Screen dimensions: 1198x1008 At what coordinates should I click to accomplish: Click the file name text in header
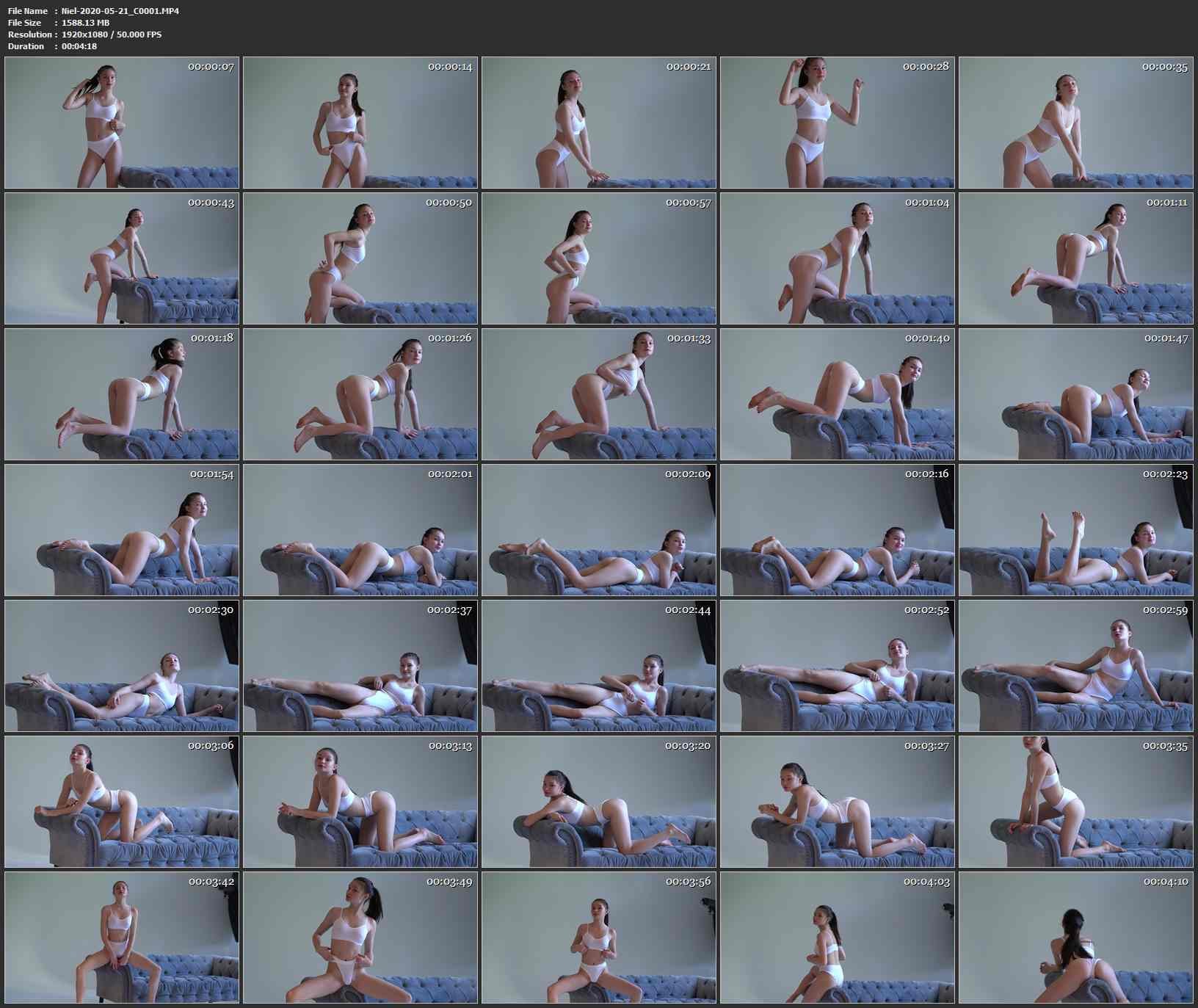[120, 11]
